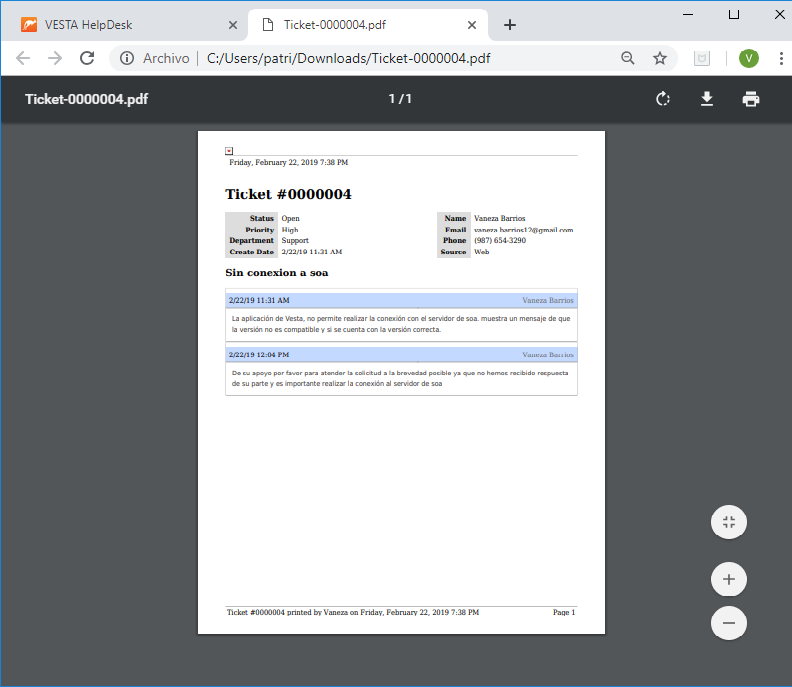Download the Ticket-0000004.pdf file
792x687 pixels.
click(706, 99)
